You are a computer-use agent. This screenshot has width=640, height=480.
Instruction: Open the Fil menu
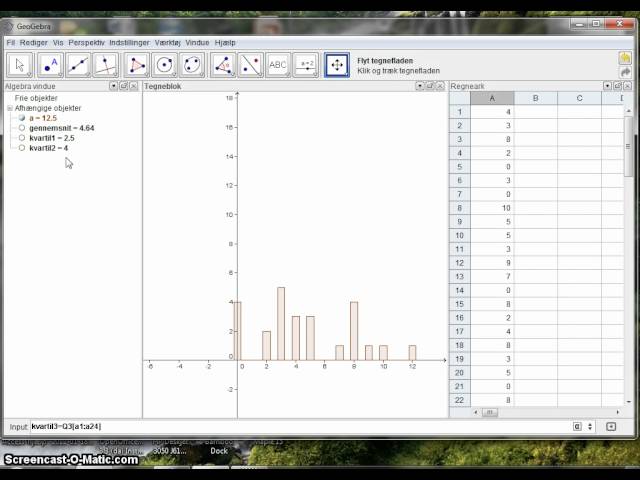click(11, 42)
